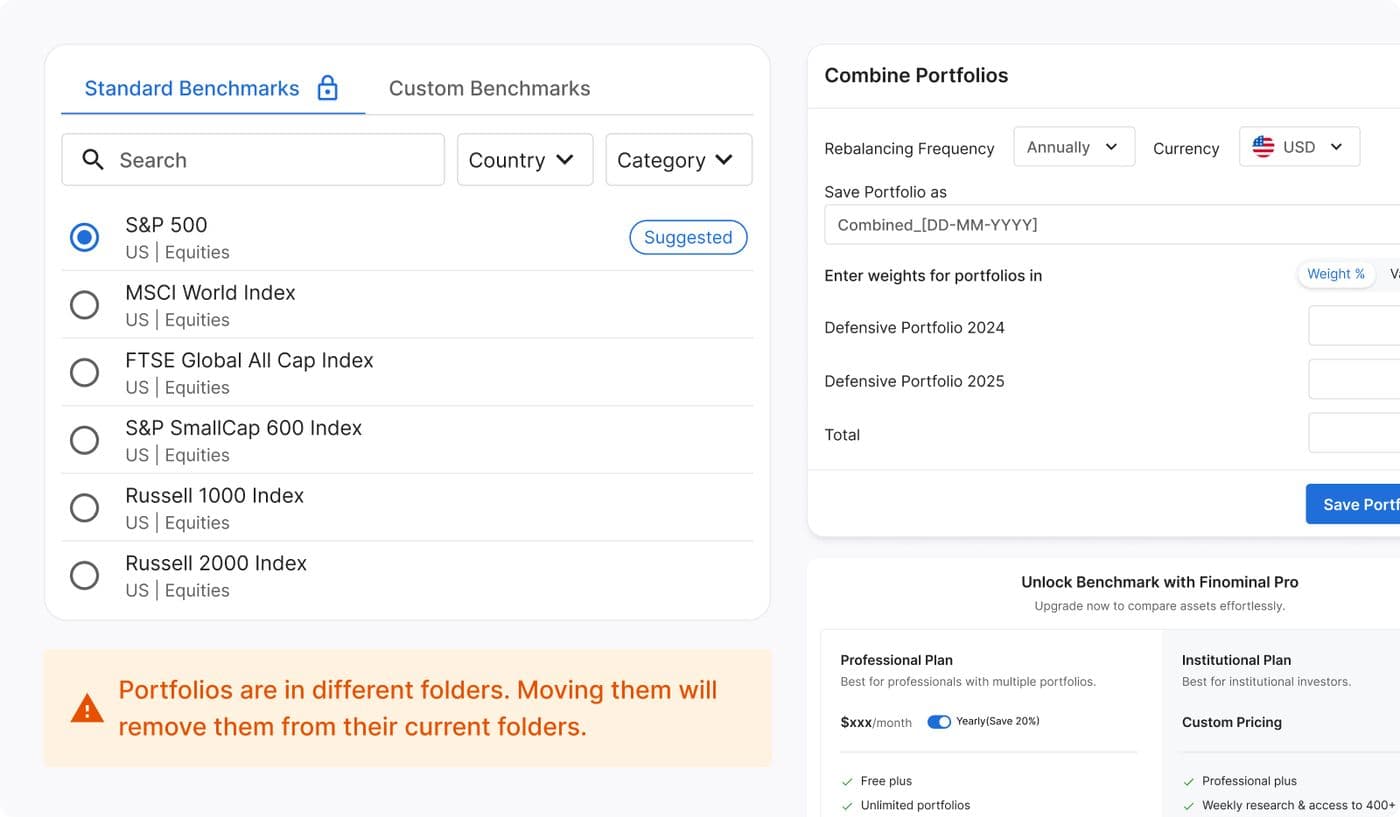Switch to the Weight % option
Image resolution: width=1400 pixels, height=817 pixels.
pos(1335,274)
